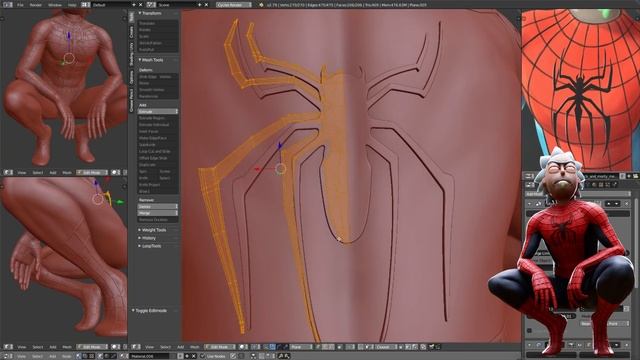Toggle the snap magnet during transform
The height and width of the screenshot is (360, 640).
361,347
